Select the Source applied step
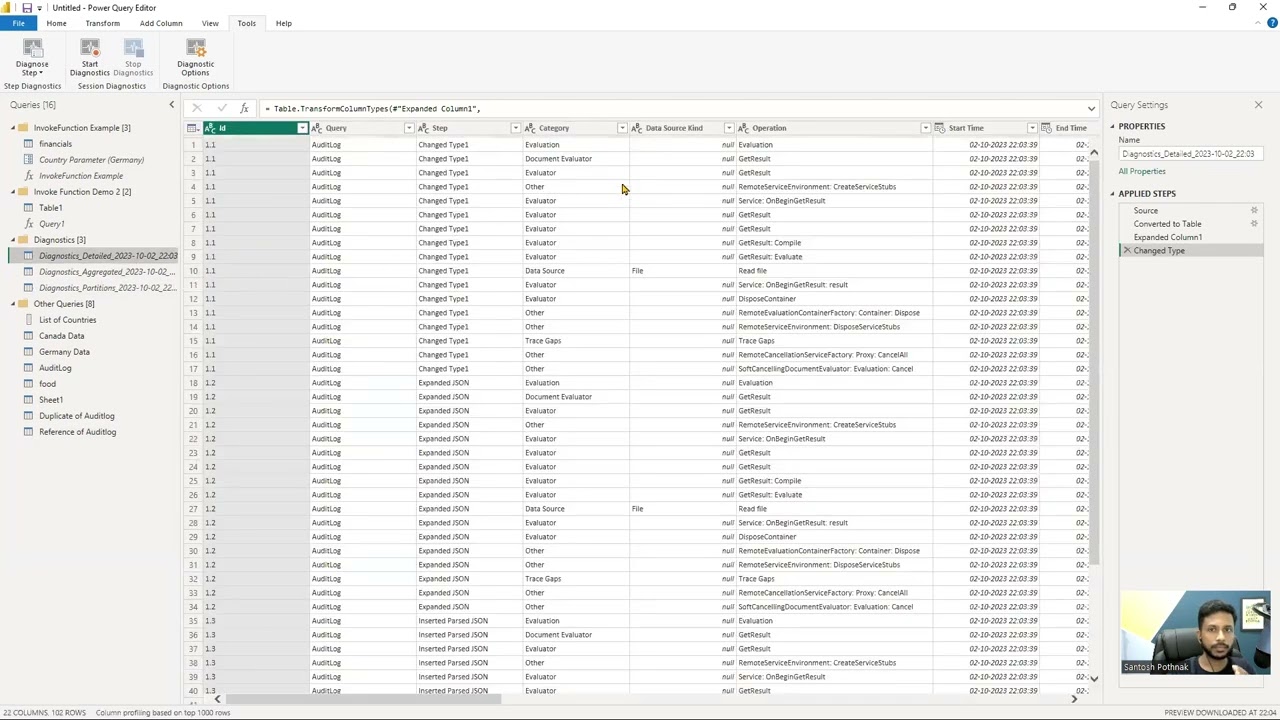The image size is (1280, 720). tap(1145, 211)
